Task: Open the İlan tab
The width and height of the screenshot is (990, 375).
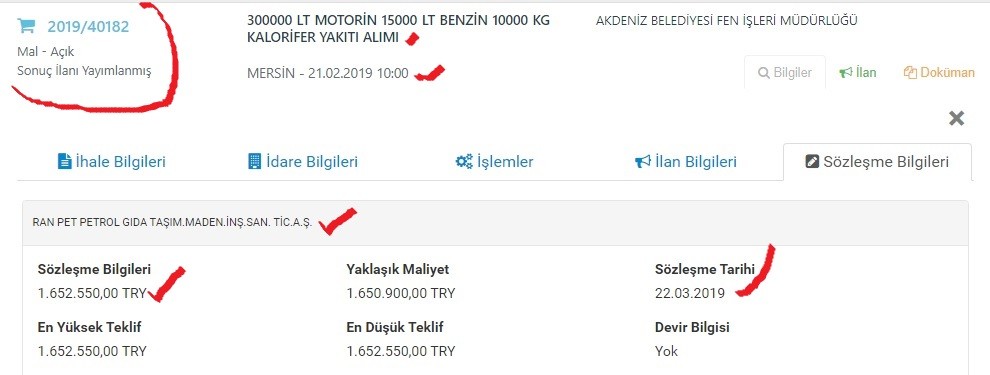Action: point(857,73)
